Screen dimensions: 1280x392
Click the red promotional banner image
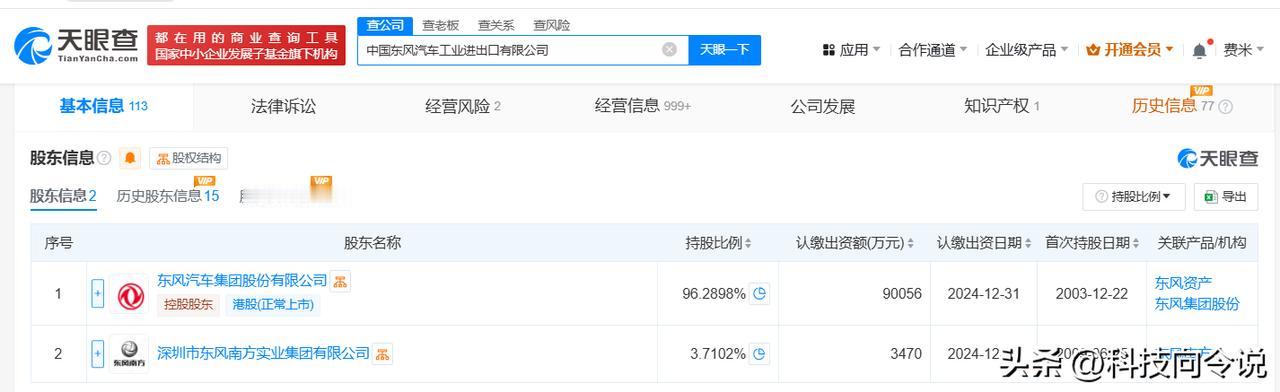(246, 45)
